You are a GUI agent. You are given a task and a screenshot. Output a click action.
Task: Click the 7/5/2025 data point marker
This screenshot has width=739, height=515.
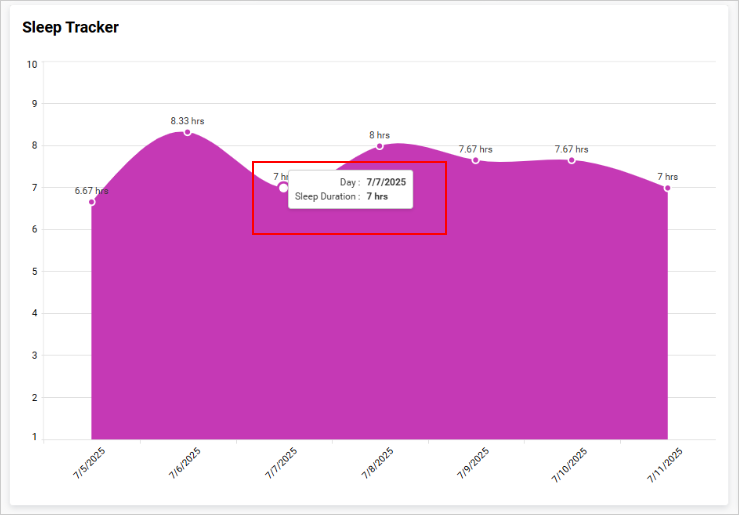tap(91, 202)
